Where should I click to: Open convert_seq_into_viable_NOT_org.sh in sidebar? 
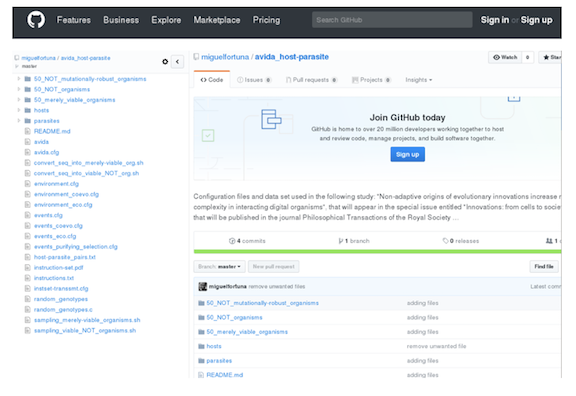coord(86,173)
